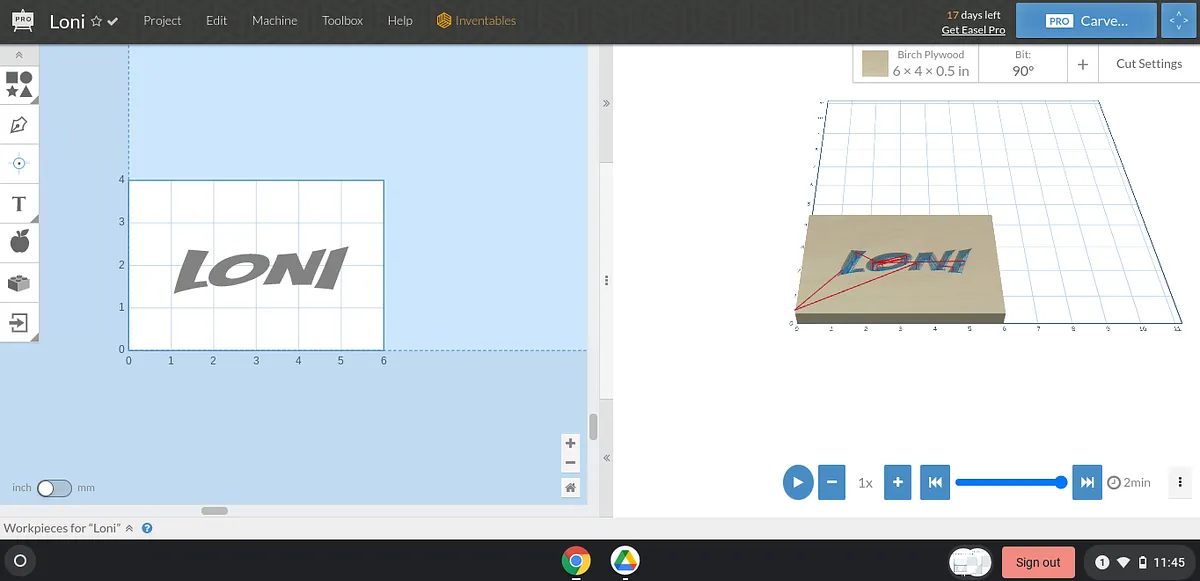This screenshot has width=1200, height=581.
Task: Follow the Get Easel Pro link
Action: coord(973,30)
